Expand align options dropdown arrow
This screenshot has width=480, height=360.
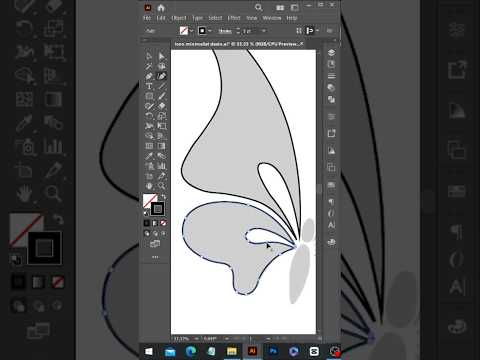pyautogui.click(x=317, y=31)
